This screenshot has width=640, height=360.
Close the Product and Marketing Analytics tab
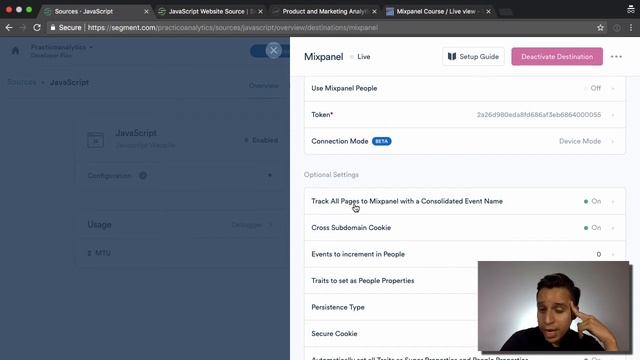[x=374, y=11]
